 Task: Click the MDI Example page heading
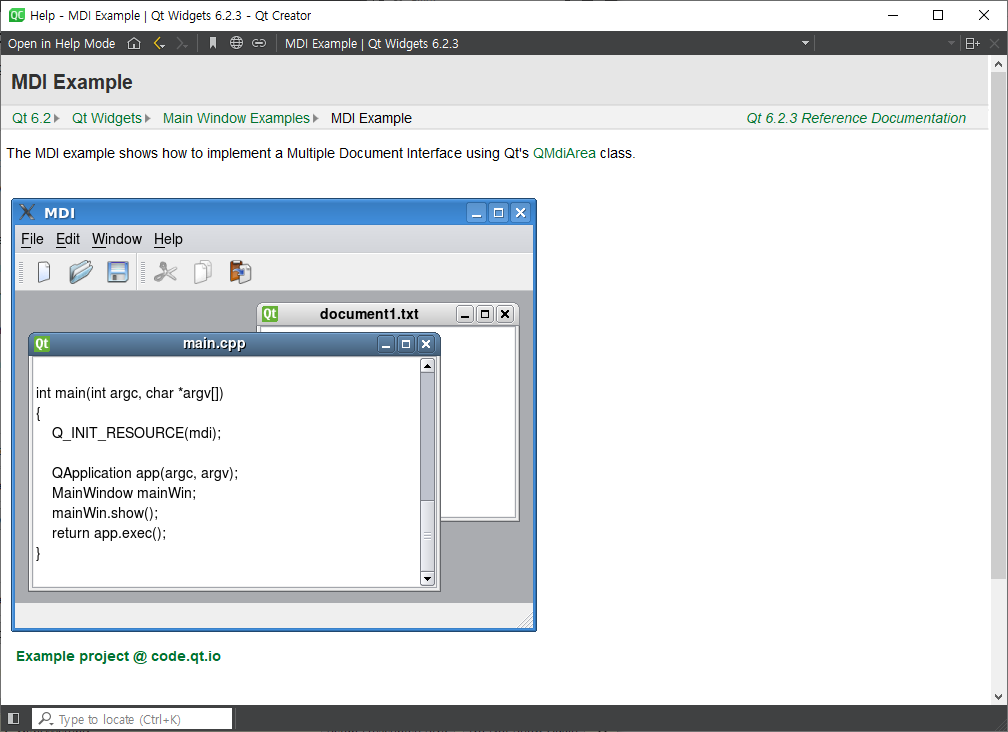coord(72,82)
